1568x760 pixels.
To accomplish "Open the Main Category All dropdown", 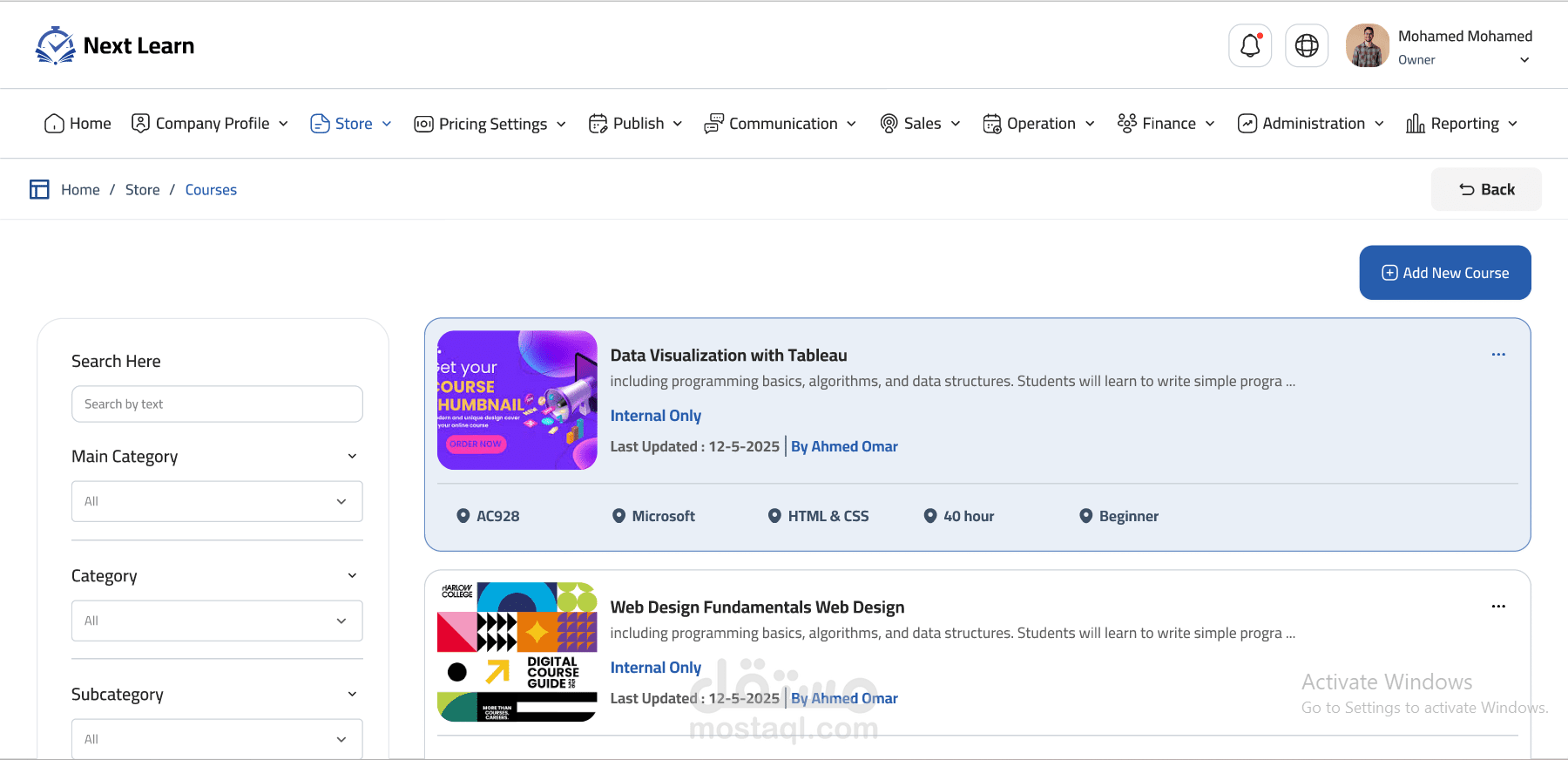I will pyautogui.click(x=217, y=501).
